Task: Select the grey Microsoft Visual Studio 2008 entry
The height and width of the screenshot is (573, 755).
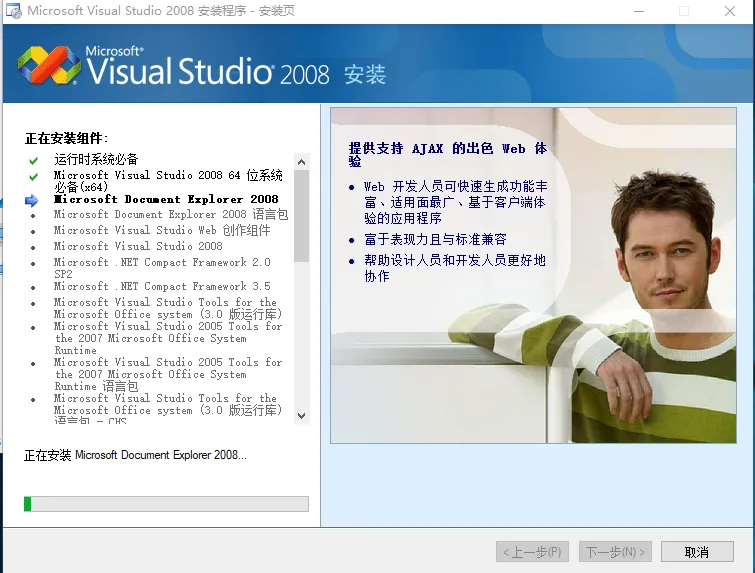Action: [x=138, y=246]
